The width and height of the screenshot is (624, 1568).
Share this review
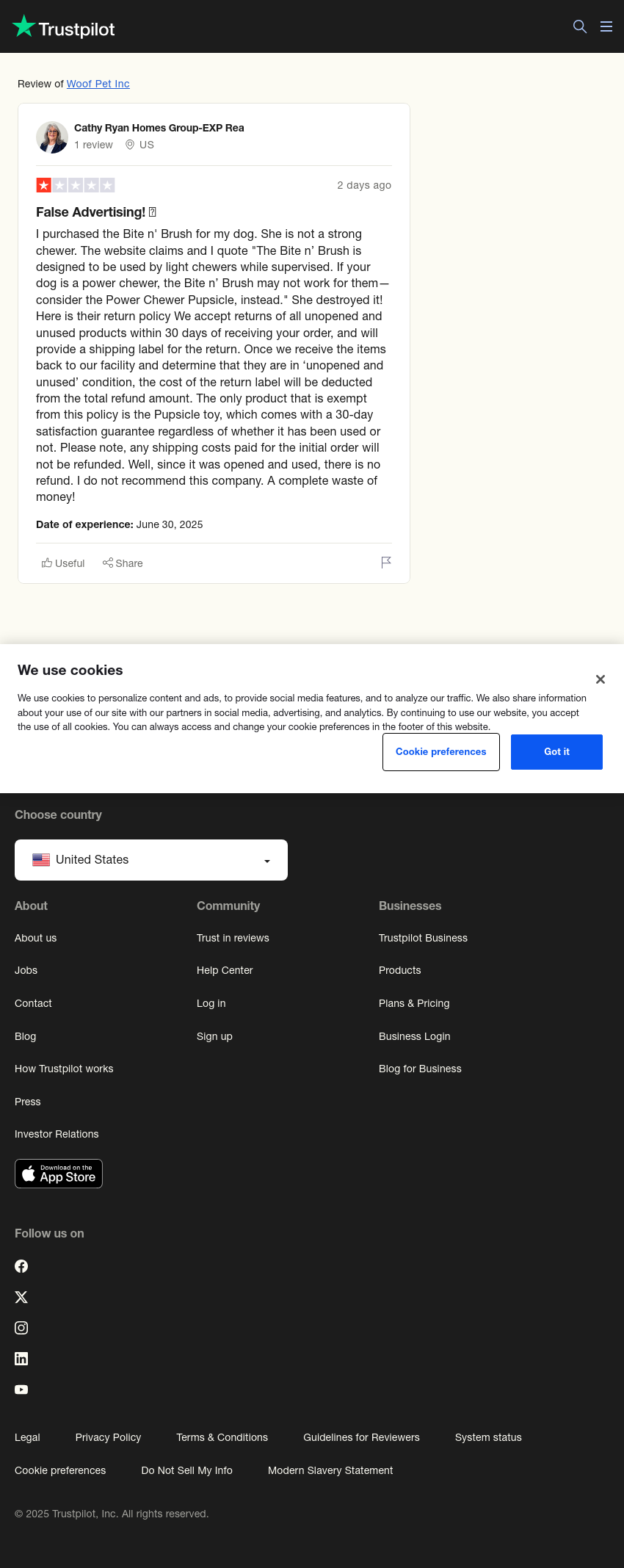[x=123, y=563]
